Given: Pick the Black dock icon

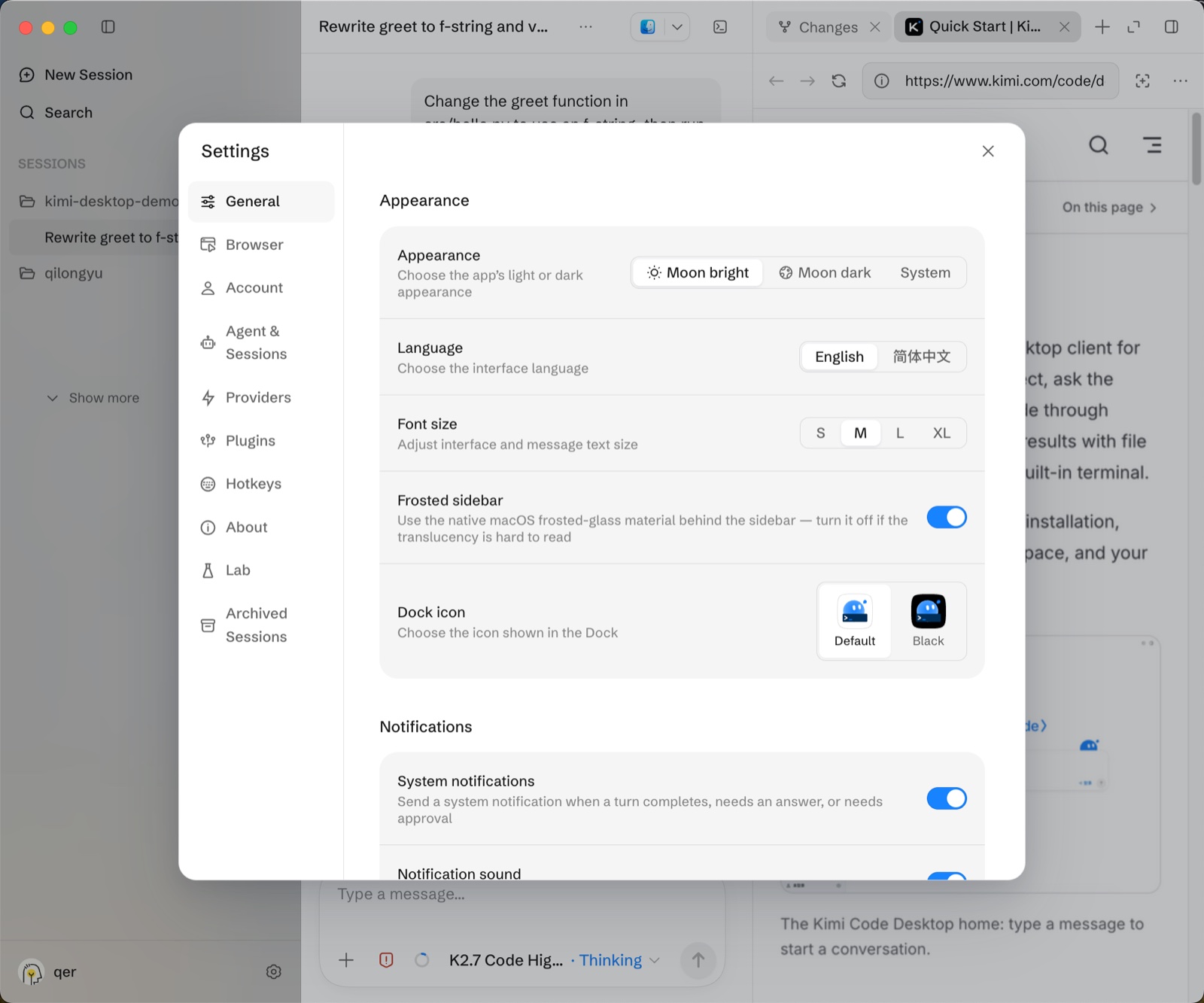Looking at the screenshot, I should (928, 622).
